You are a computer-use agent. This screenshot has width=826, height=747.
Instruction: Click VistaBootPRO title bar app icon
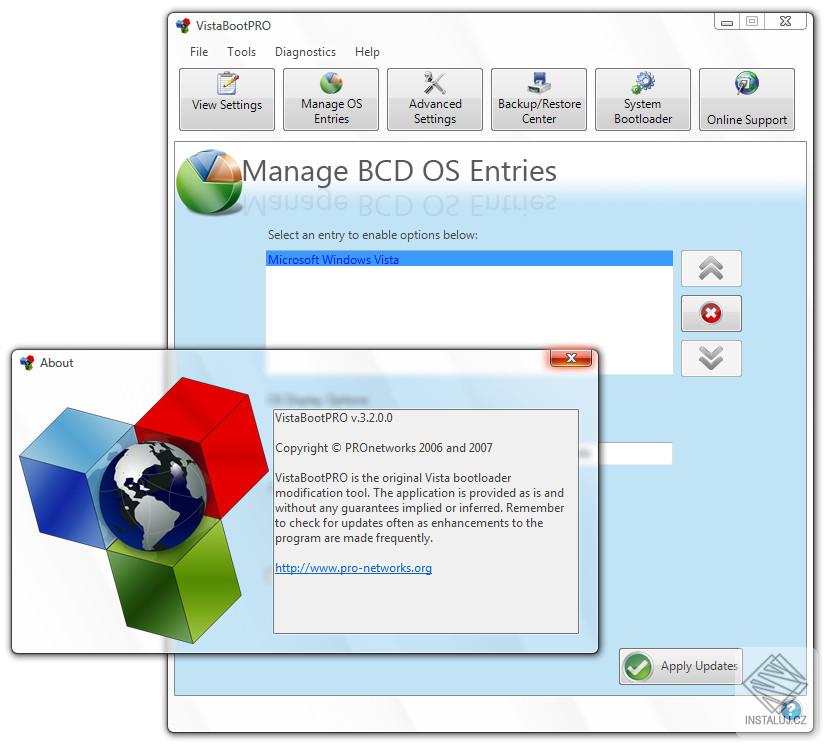(183, 25)
